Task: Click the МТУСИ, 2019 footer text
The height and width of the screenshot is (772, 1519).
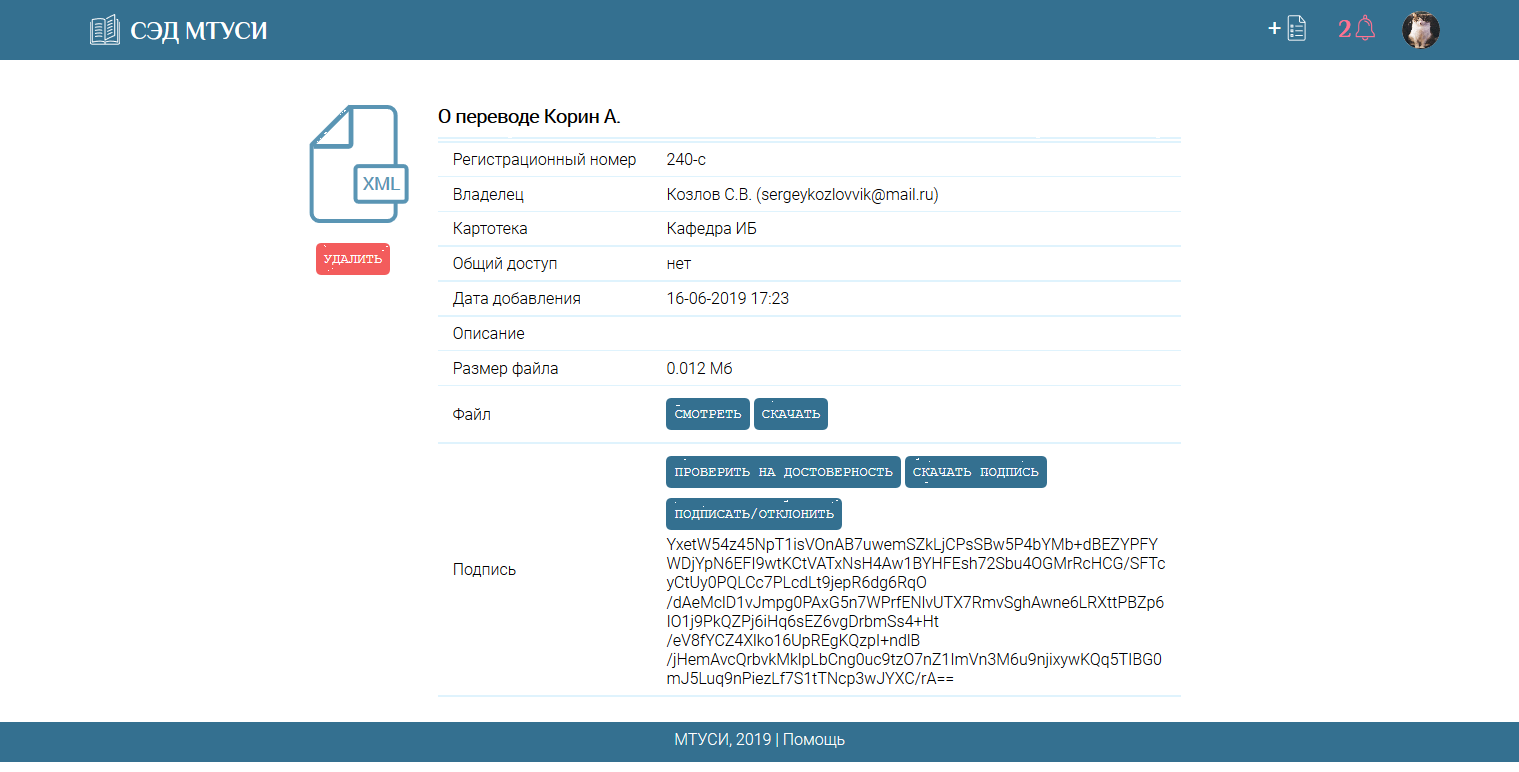Action: tap(723, 740)
